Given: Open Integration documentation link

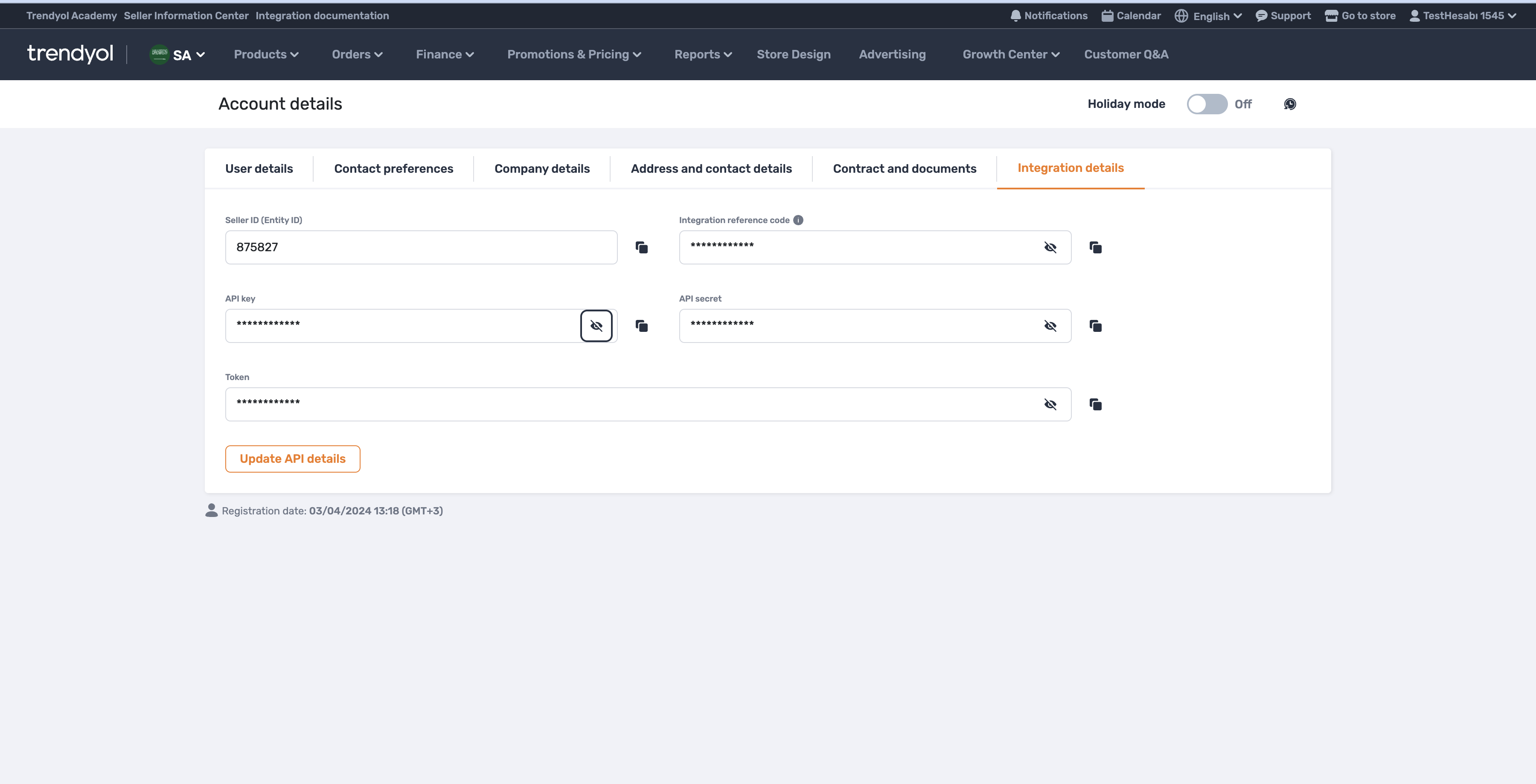Looking at the screenshot, I should (x=322, y=16).
